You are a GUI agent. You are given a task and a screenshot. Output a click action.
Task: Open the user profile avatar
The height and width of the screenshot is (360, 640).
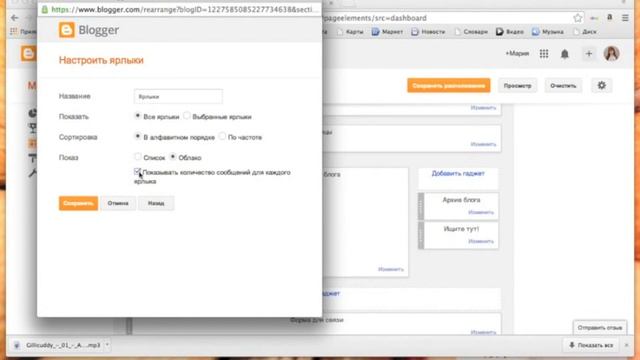611,53
